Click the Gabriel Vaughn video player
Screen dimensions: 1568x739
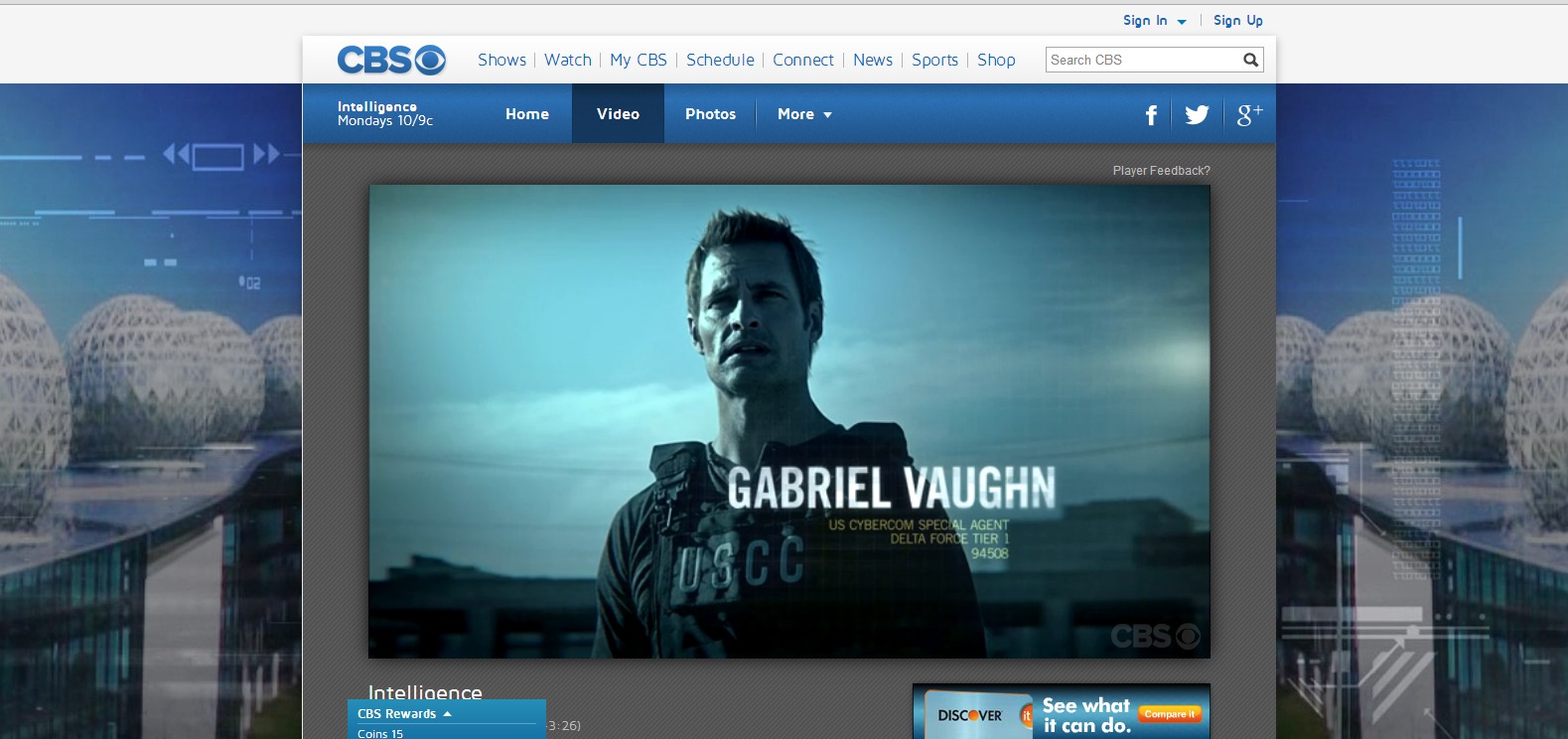click(789, 421)
